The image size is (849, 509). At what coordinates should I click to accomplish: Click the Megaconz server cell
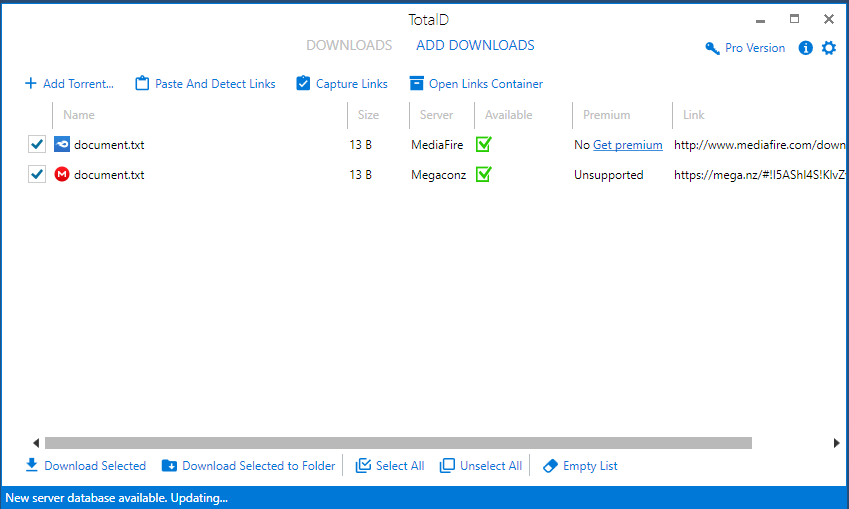pos(439,175)
